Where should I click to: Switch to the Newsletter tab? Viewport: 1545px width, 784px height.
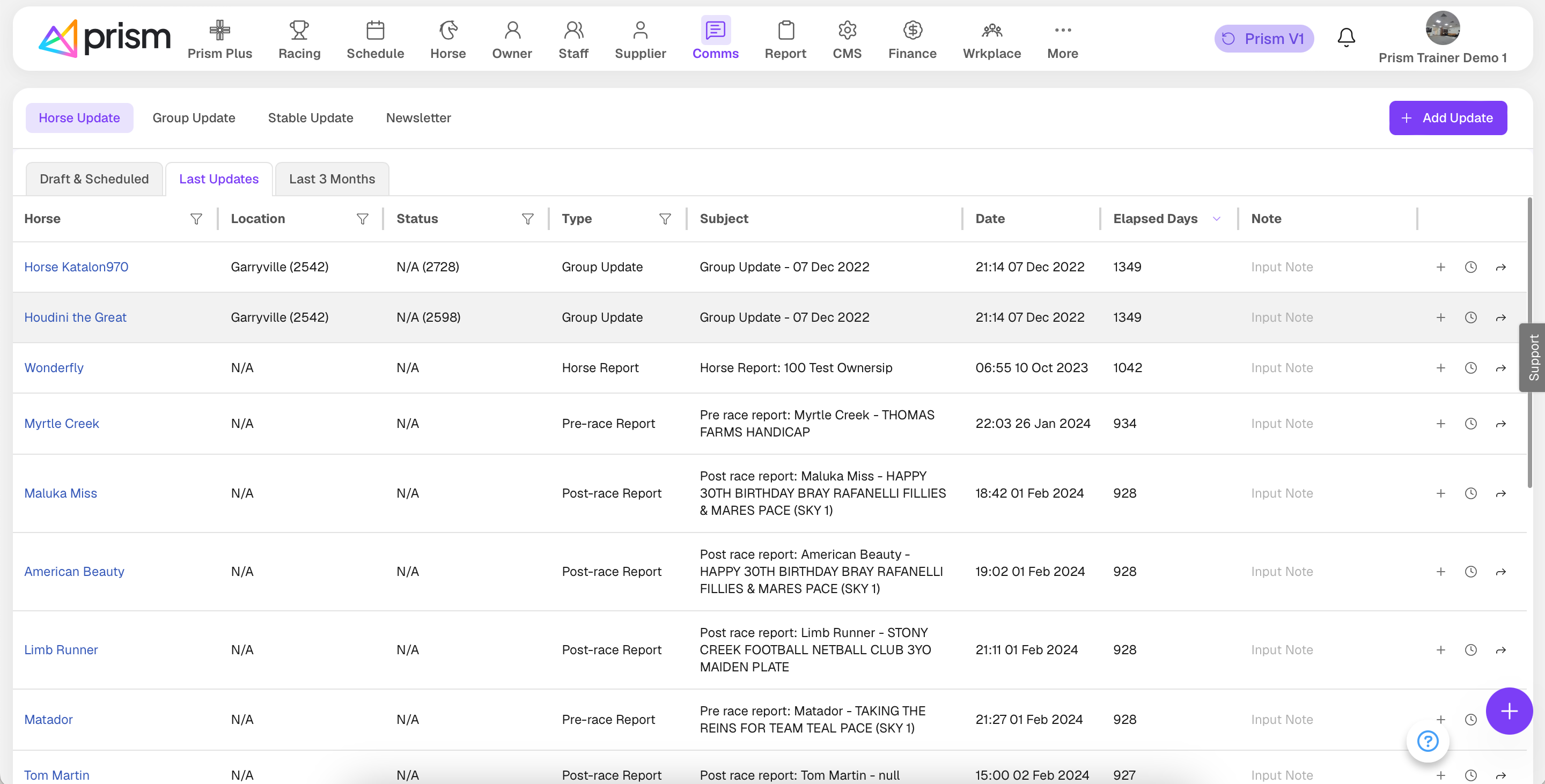[x=418, y=118]
